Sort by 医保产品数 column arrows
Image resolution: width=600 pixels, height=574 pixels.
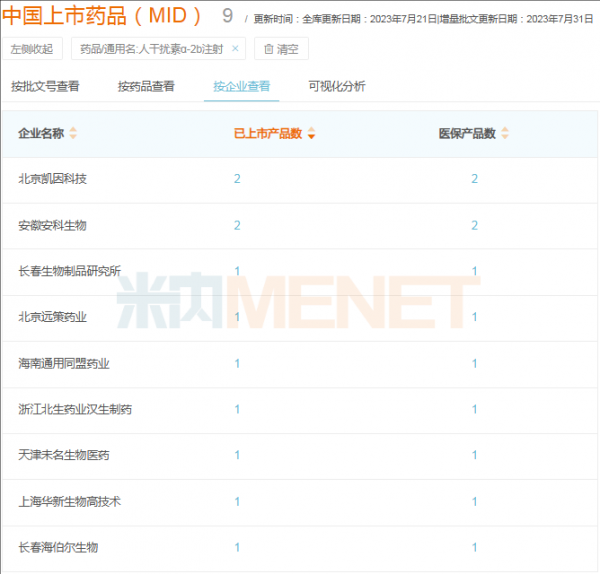click(x=505, y=134)
